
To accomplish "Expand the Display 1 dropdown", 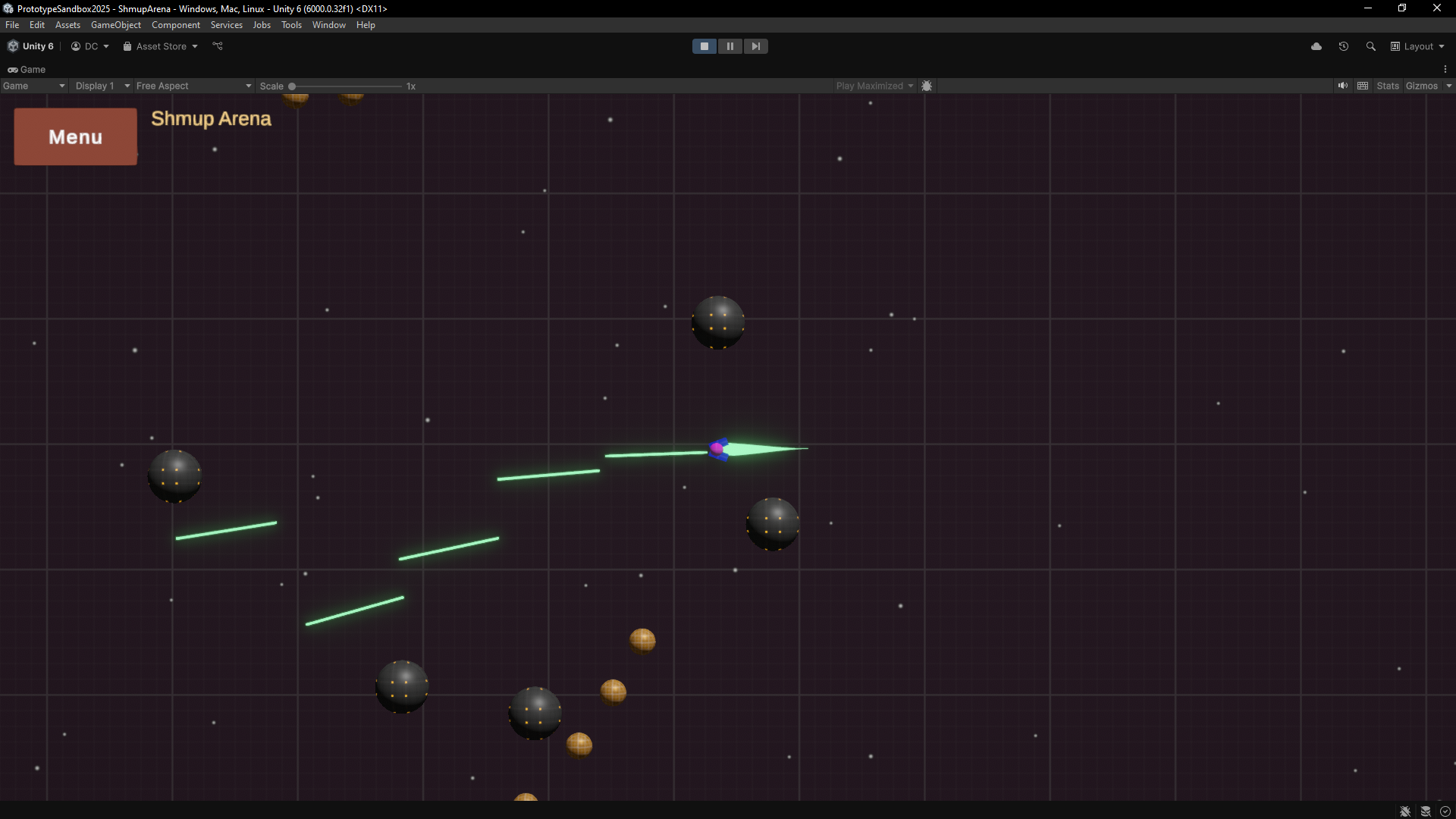I will click(x=102, y=86).
